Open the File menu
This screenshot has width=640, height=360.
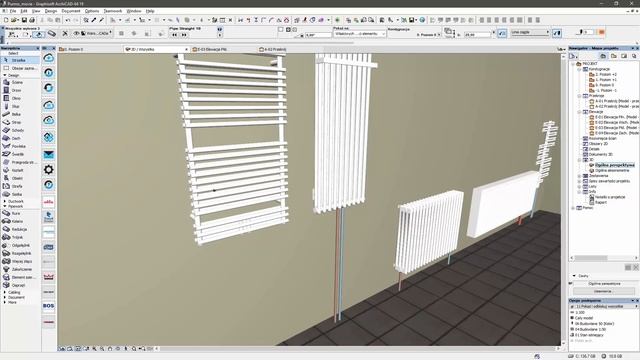pyautogui.click(x=13, y=11)
